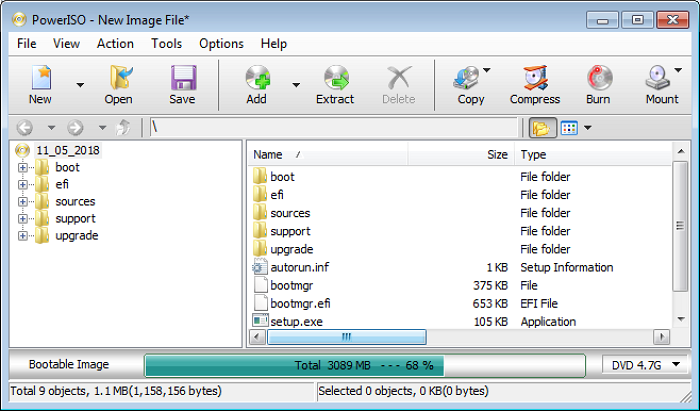Click the Extract toolbar icon
The height and width of the screenshot is (411, 700).
[x=336, y=78]
